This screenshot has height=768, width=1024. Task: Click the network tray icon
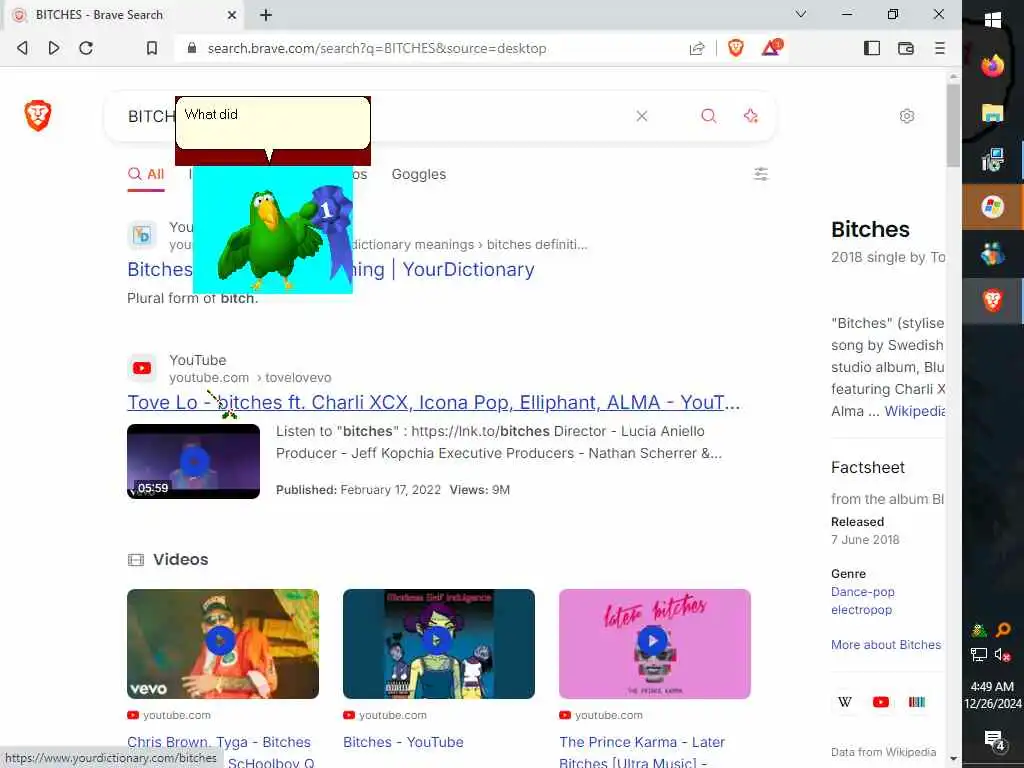[x=978, y=654]
